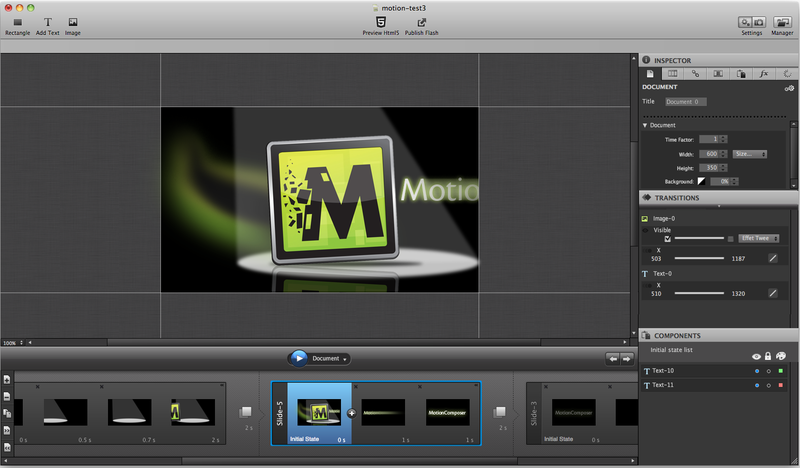Viewport: 800px width, 468px height.
Task: Play the document animation
Action: [x=298, y=358]
